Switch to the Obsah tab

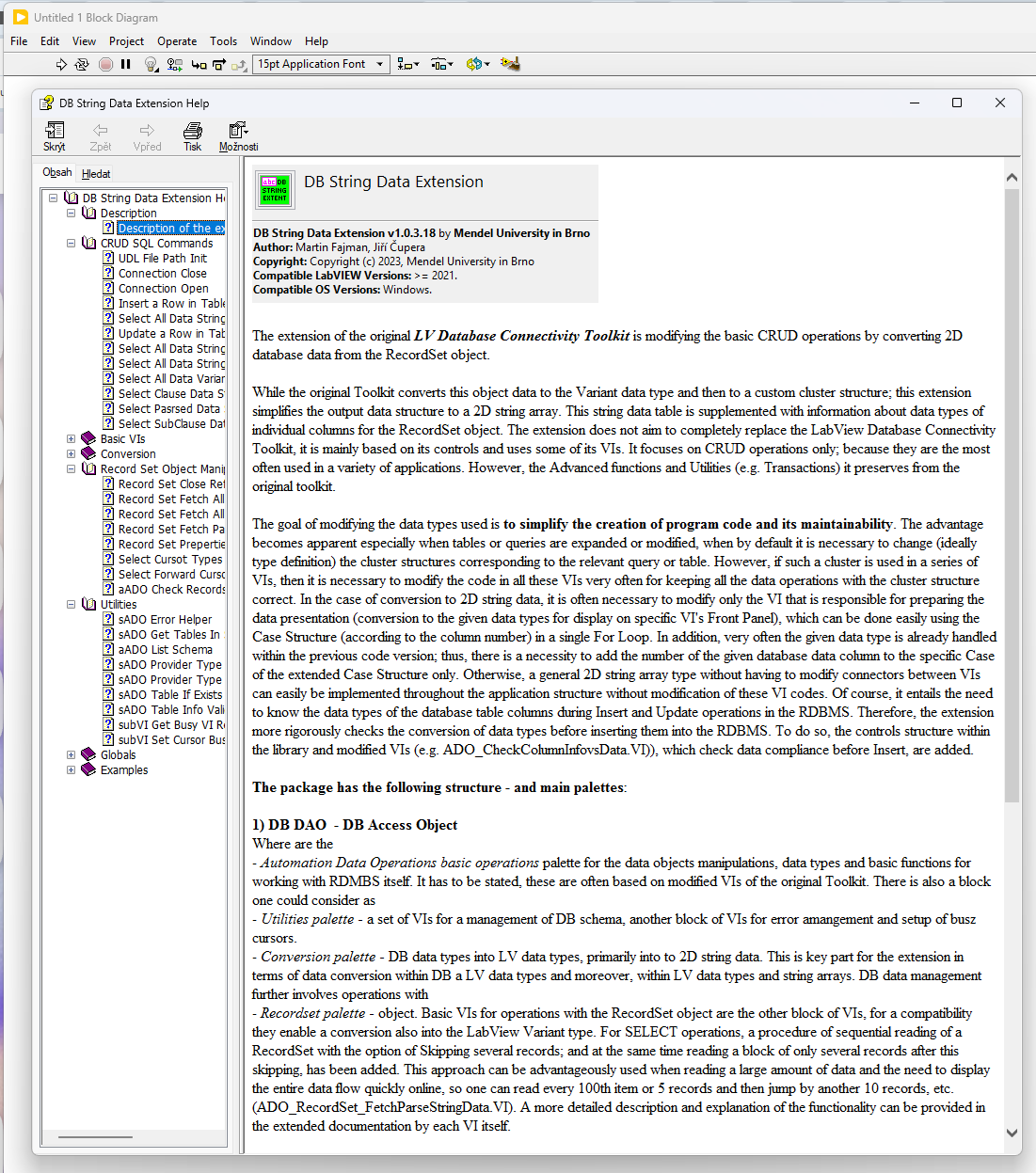(57, 172)
